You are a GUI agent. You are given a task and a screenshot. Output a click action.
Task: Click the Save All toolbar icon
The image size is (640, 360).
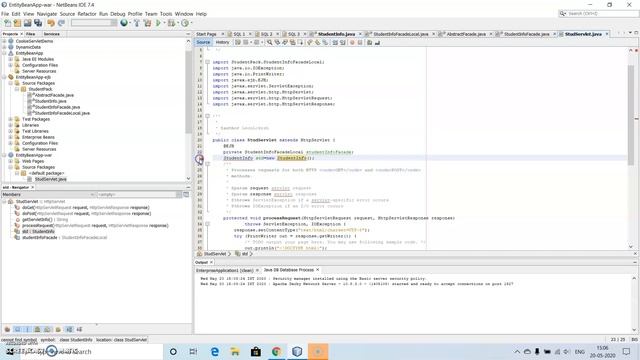click(38, 23)
